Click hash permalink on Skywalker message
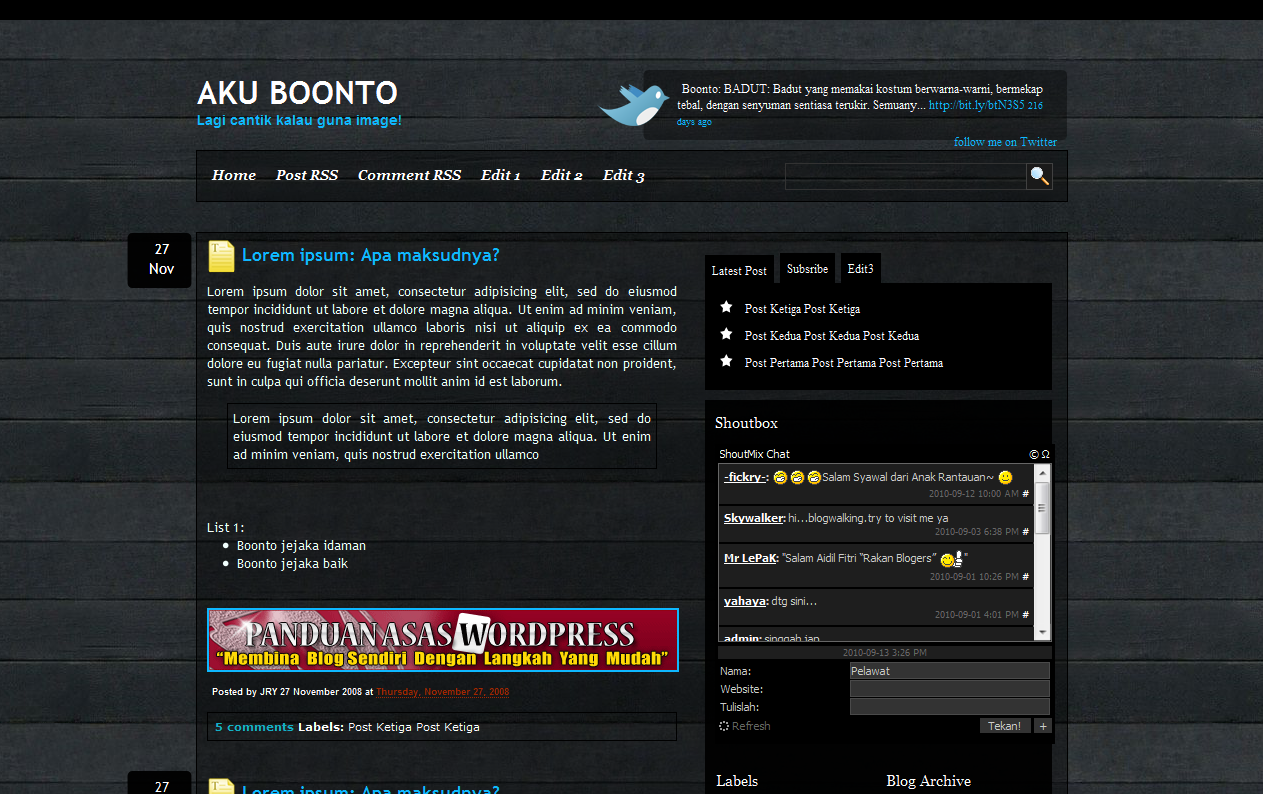 (x=1025, y=532)
